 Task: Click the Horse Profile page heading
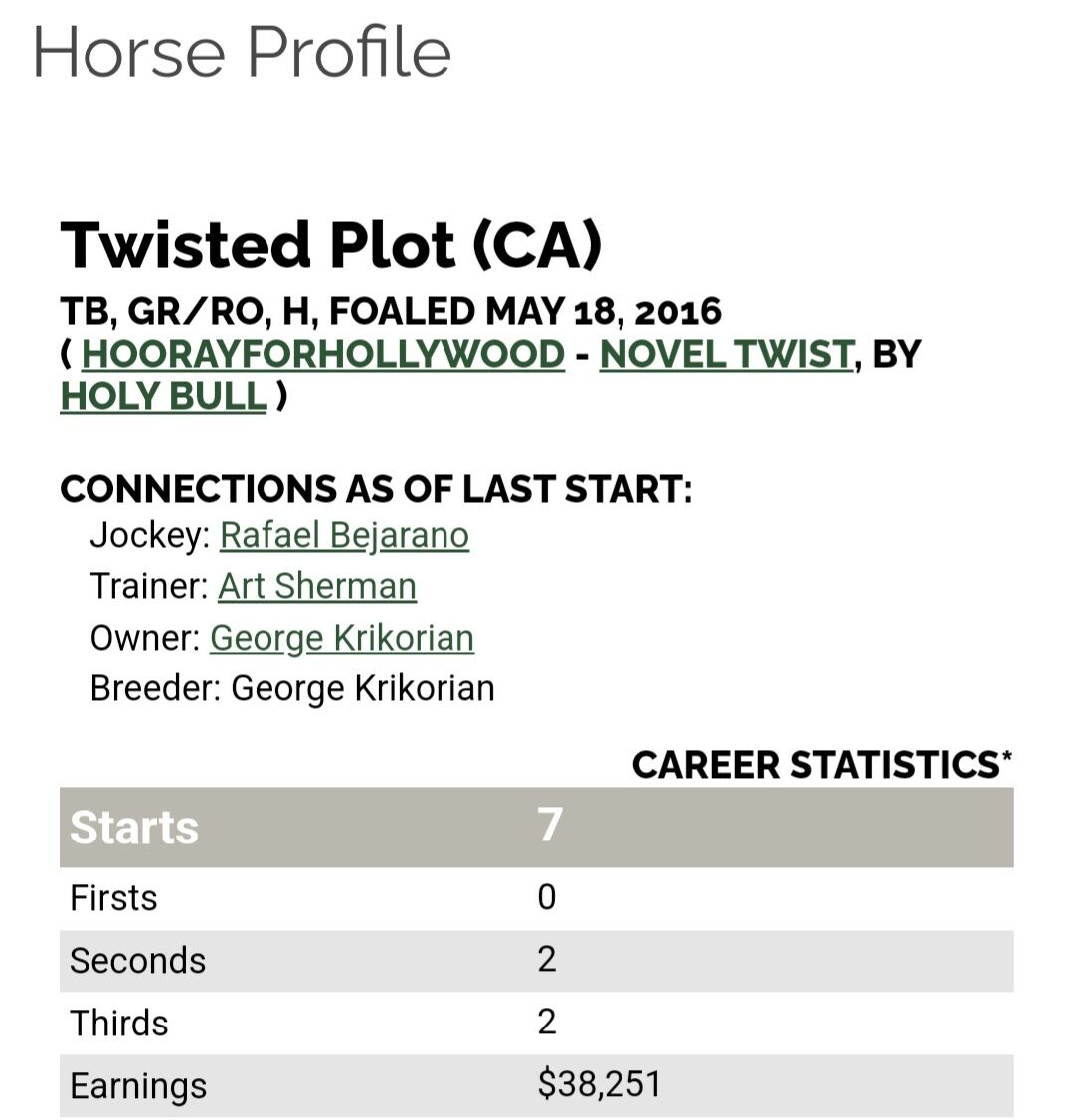point(242,52)
